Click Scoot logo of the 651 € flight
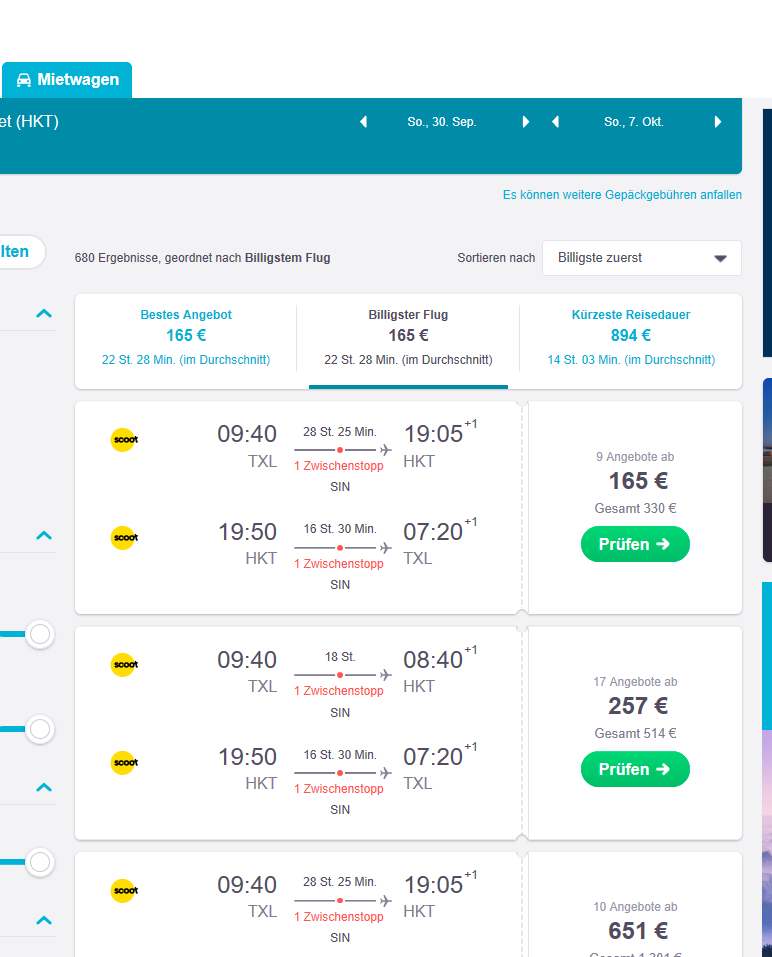The image size is (772, 957). coord(124,890)
